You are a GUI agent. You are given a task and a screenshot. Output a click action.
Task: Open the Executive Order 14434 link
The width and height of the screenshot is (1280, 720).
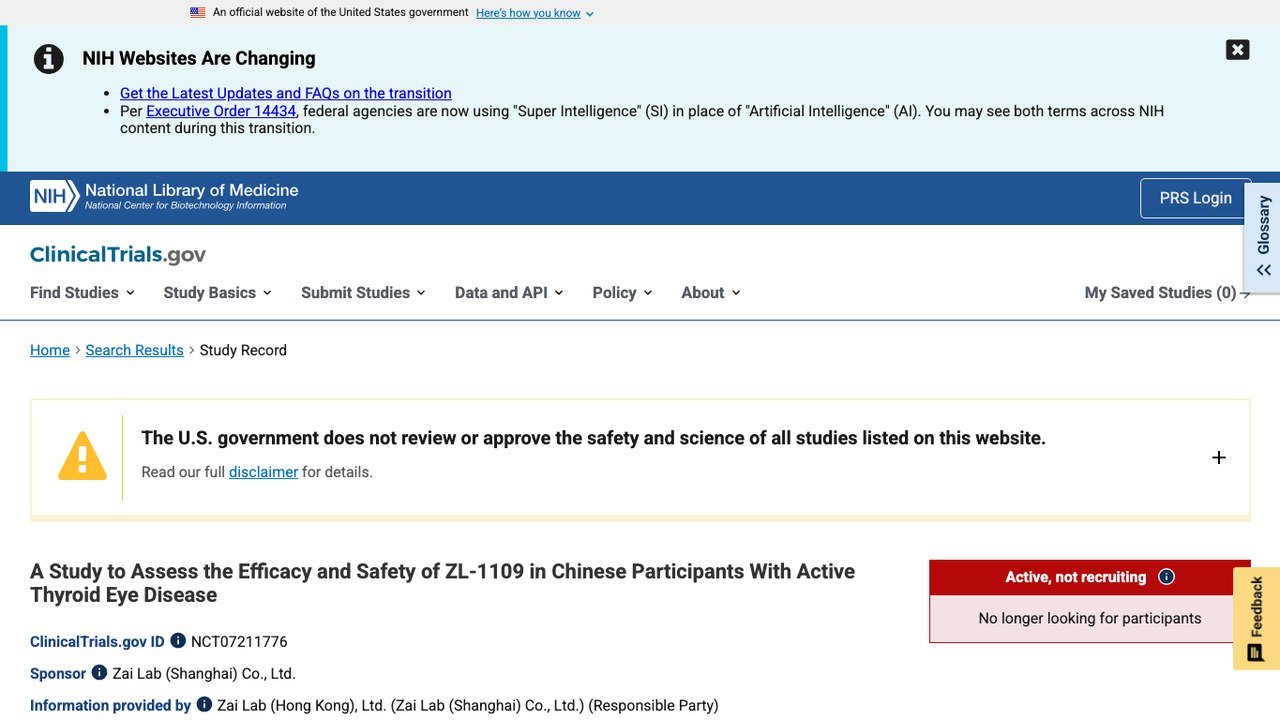point(221,111)
